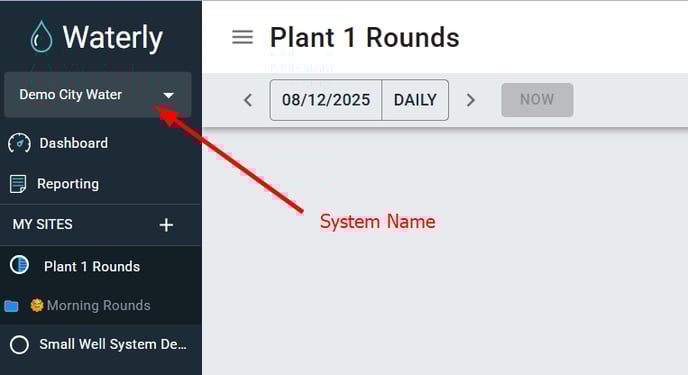The height and width of the screenshot is (375, 688).
Task: Open the Reporting document icon
Action: 18,184
